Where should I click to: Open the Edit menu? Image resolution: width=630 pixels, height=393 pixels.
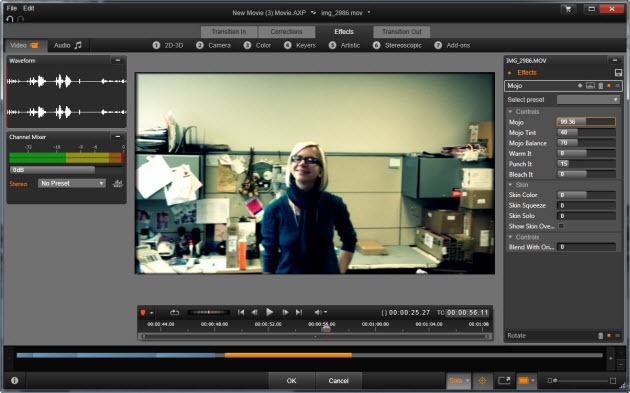(29, 8)
